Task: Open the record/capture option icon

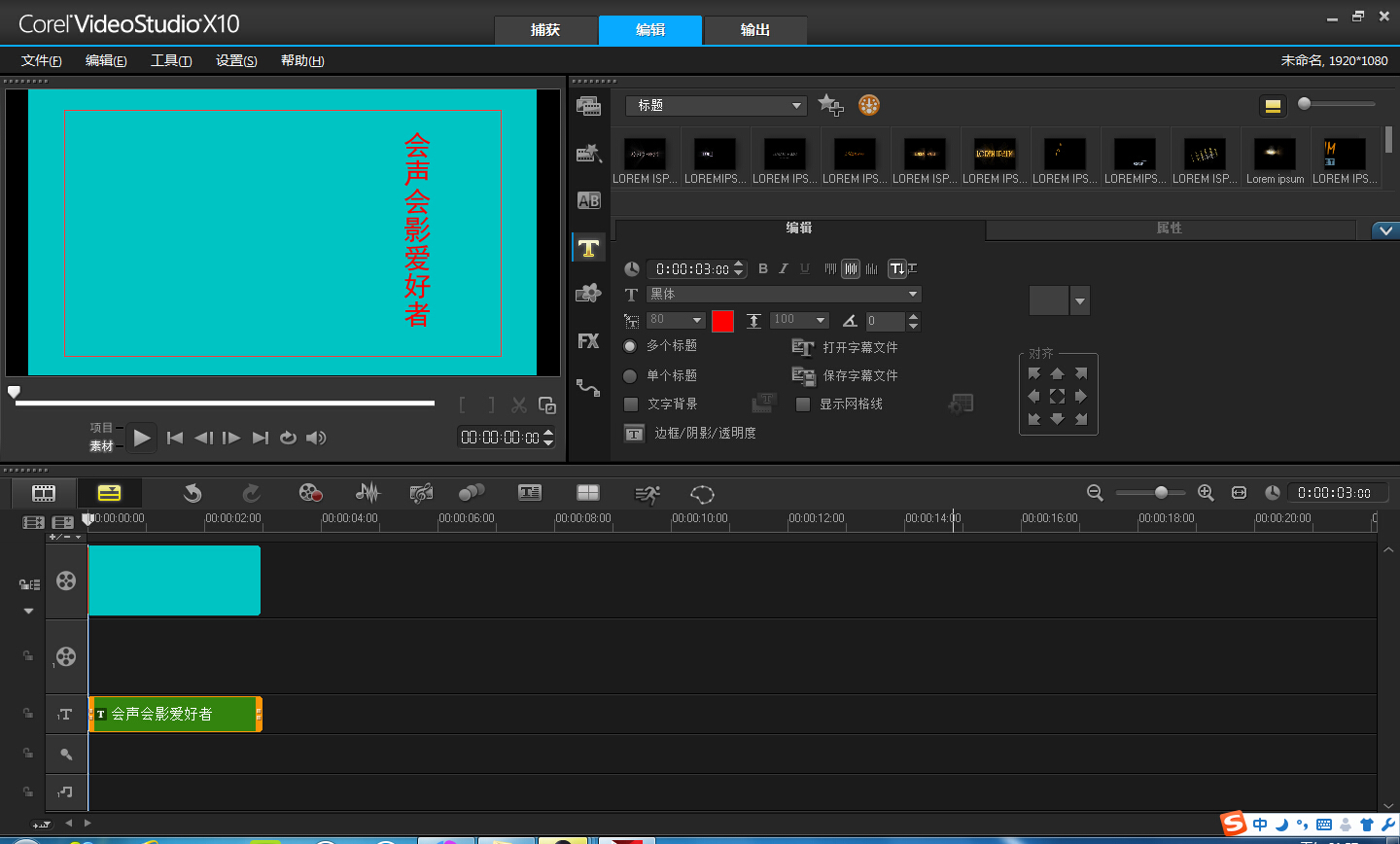Action: pyautogui.click(x=310, y=493)
